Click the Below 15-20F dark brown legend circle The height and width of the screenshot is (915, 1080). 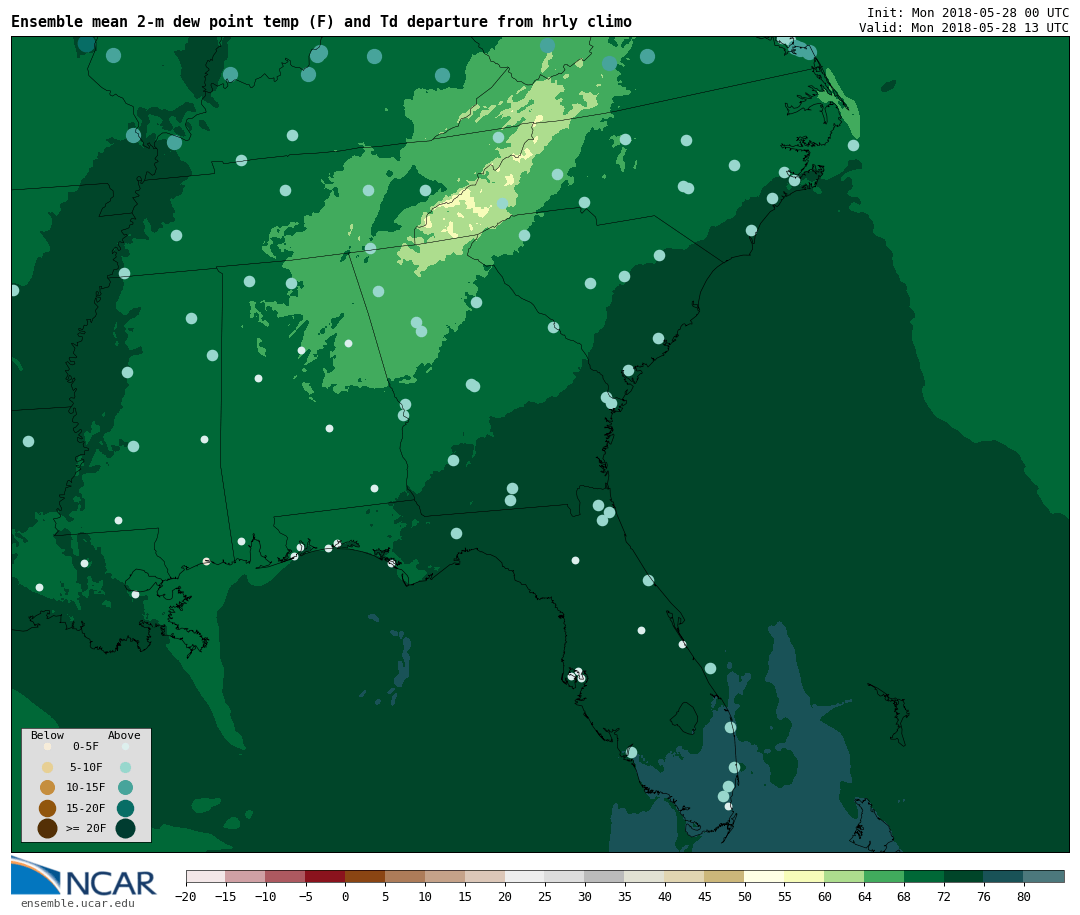pos(48,808)
